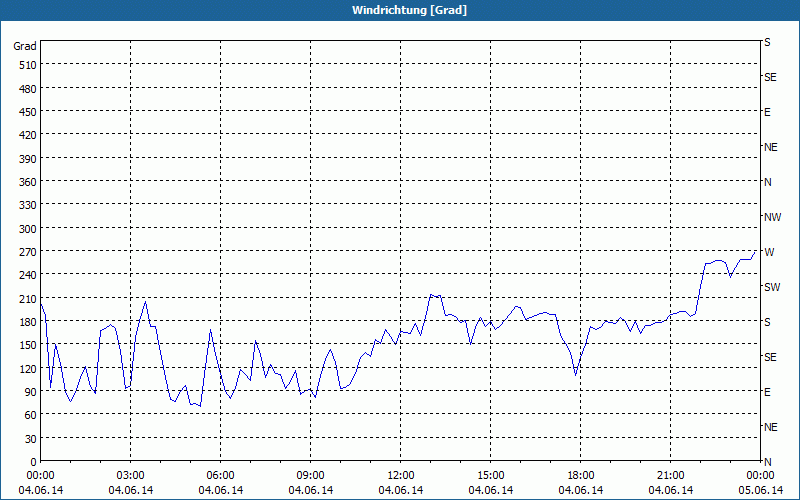Click the 05.06.14 date label

760,490
